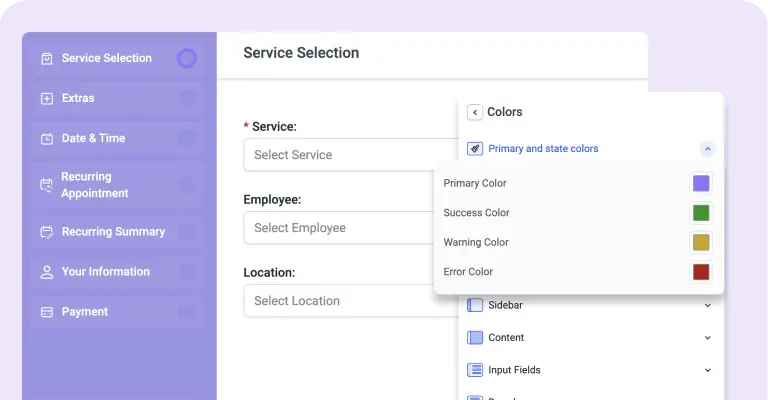The width and height of the screenshot is (768, 400).
Task: Open the Select Employee dropdown
Action: tap(339, 228)
